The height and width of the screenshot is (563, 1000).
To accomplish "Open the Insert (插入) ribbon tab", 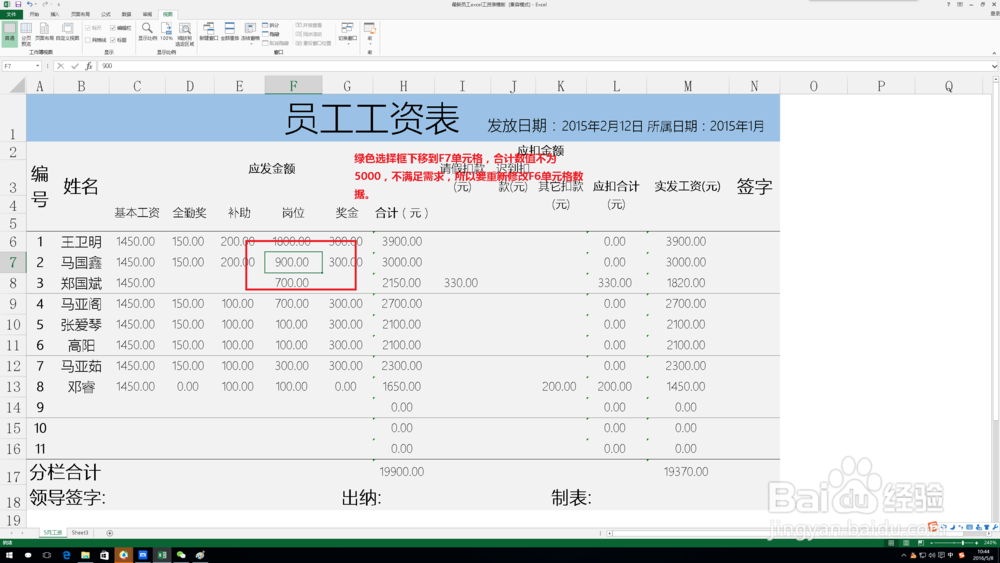I will tap(55, 14).
